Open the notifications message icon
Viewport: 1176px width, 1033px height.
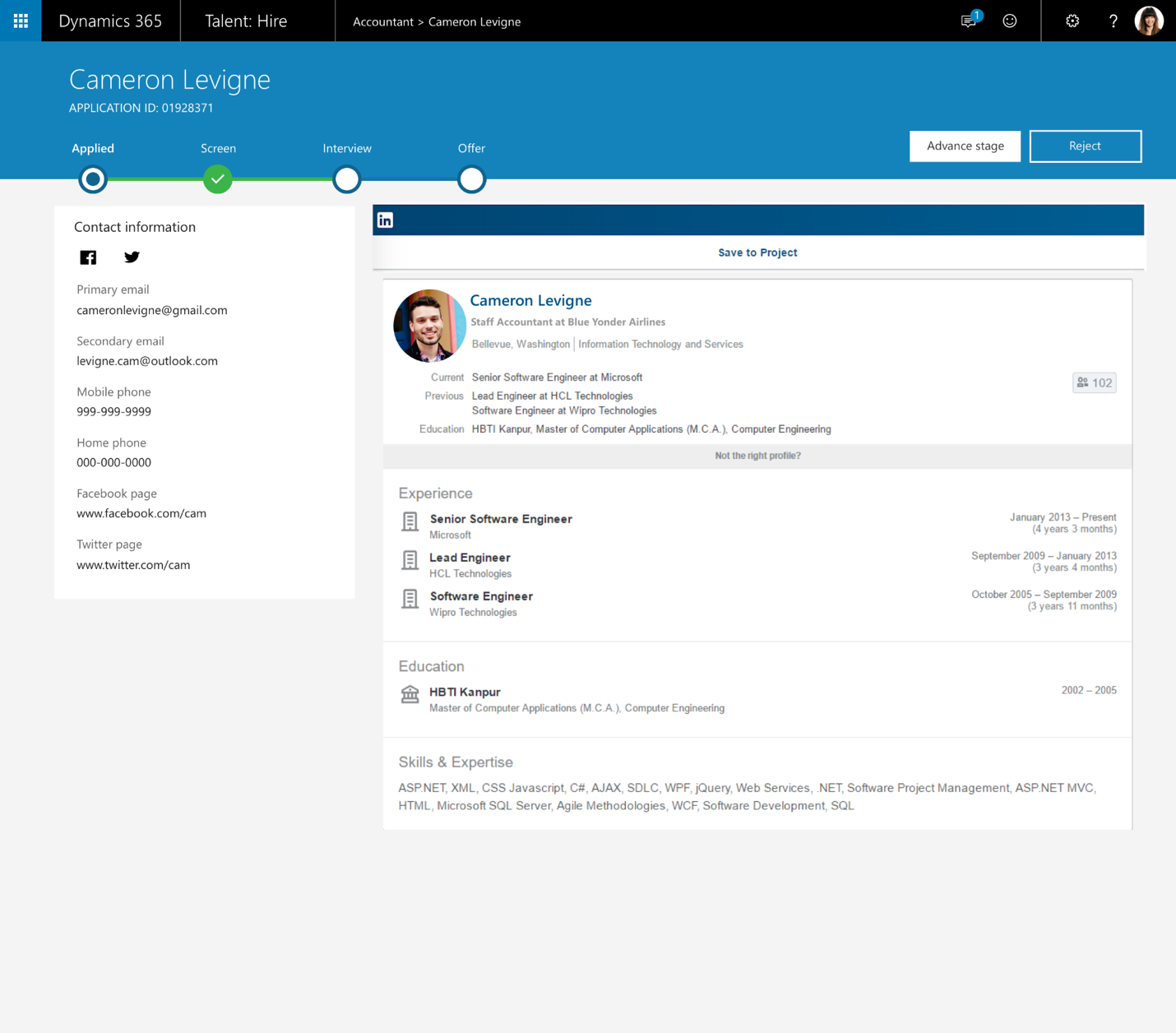(x=969, y=21)
